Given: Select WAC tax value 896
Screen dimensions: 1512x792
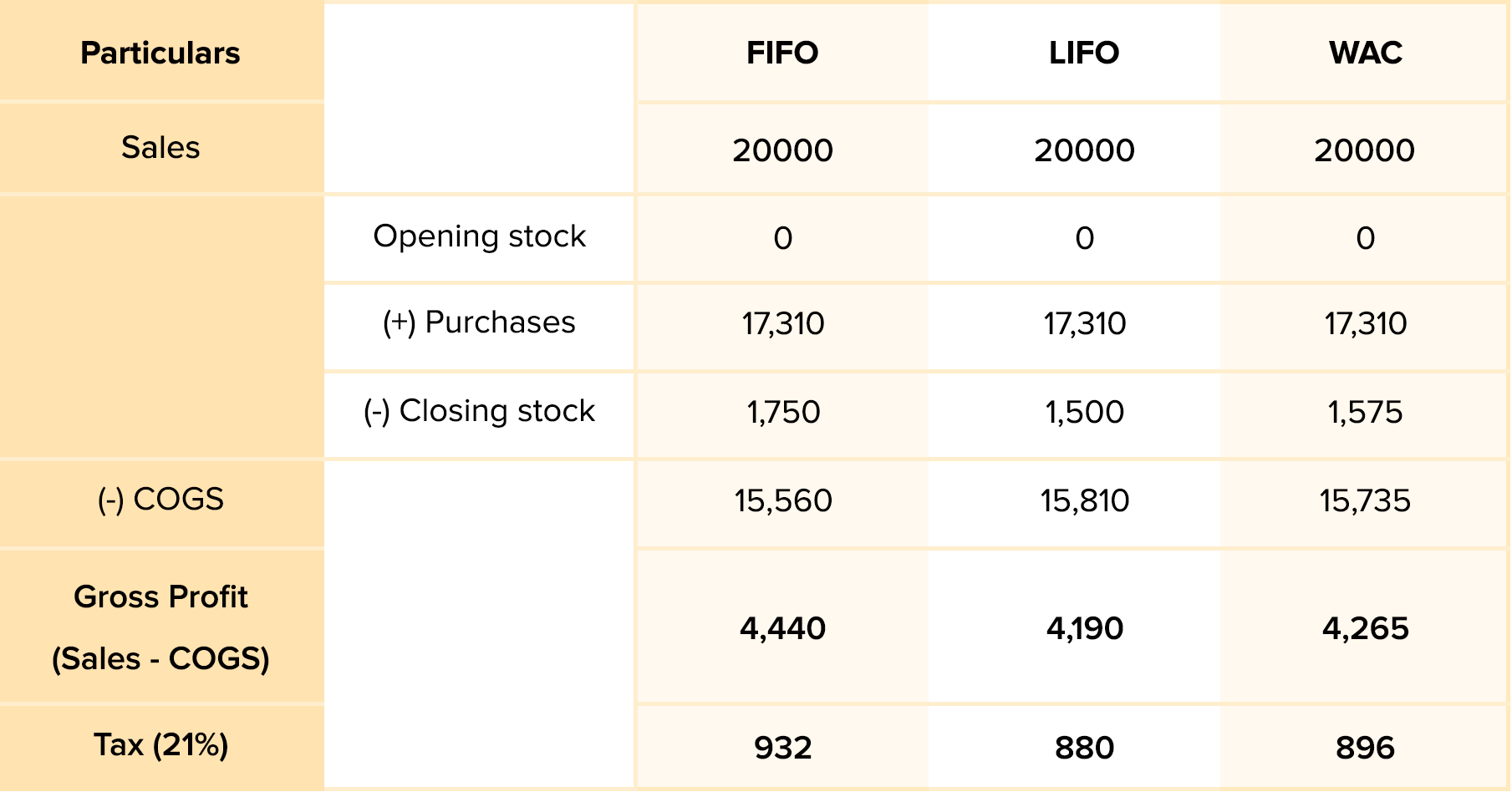Looking at the screenshot, I should (x=1365, y=748).
